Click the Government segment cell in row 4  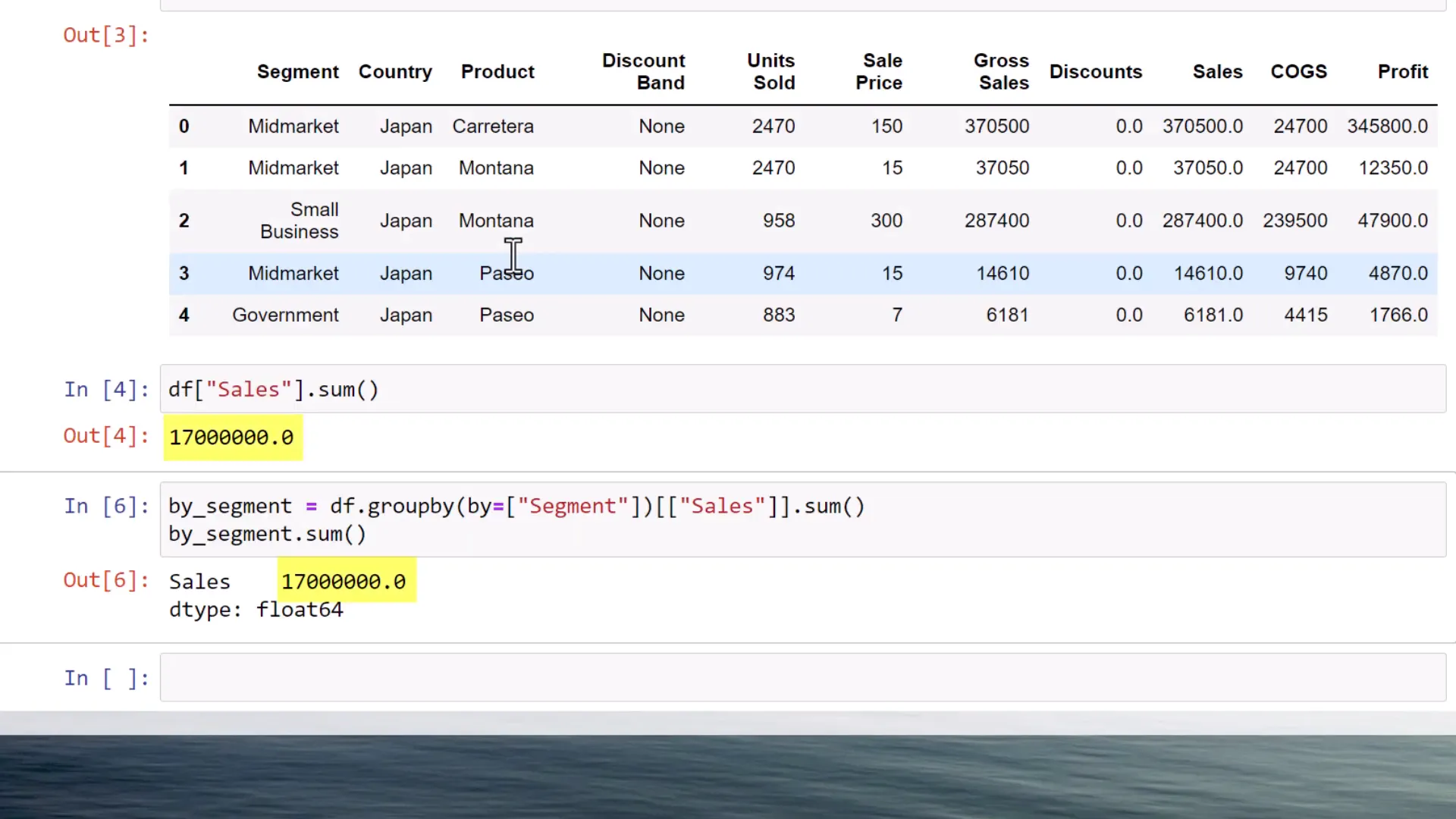(285, 315)
